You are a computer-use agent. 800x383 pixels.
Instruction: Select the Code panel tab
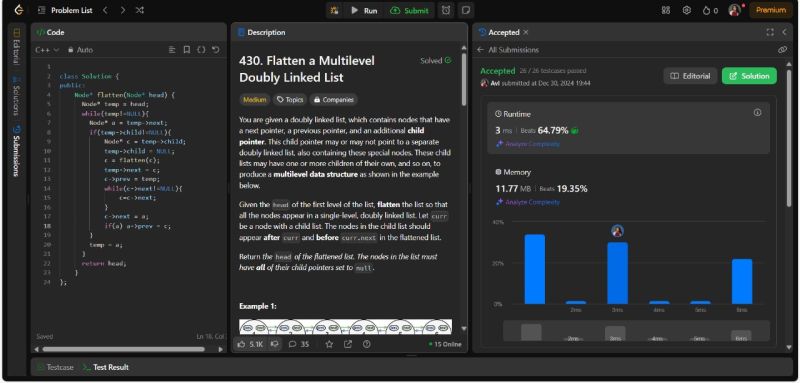tap(50, 32)
